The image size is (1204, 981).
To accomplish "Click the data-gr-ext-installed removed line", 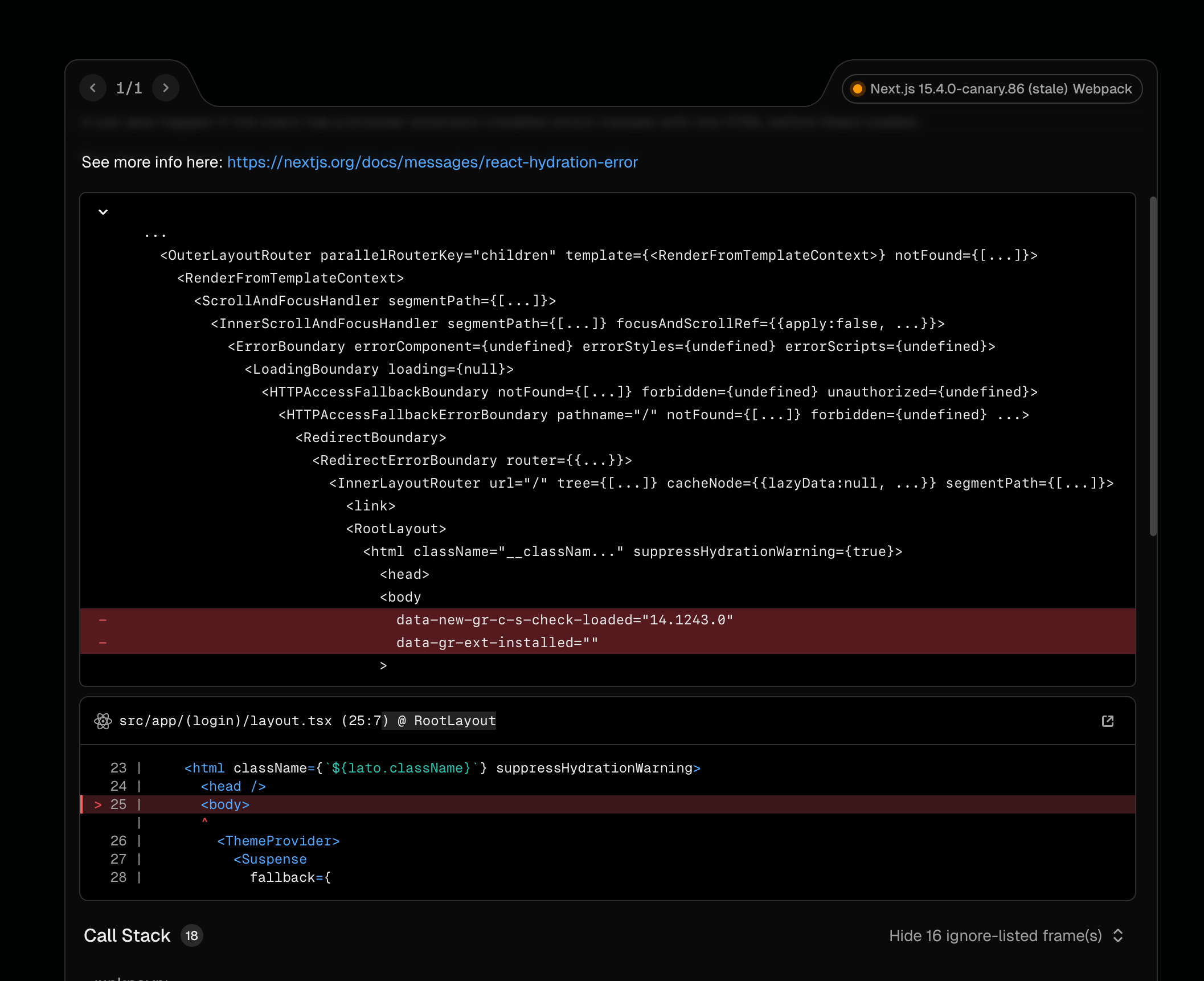I will point(608,643).
